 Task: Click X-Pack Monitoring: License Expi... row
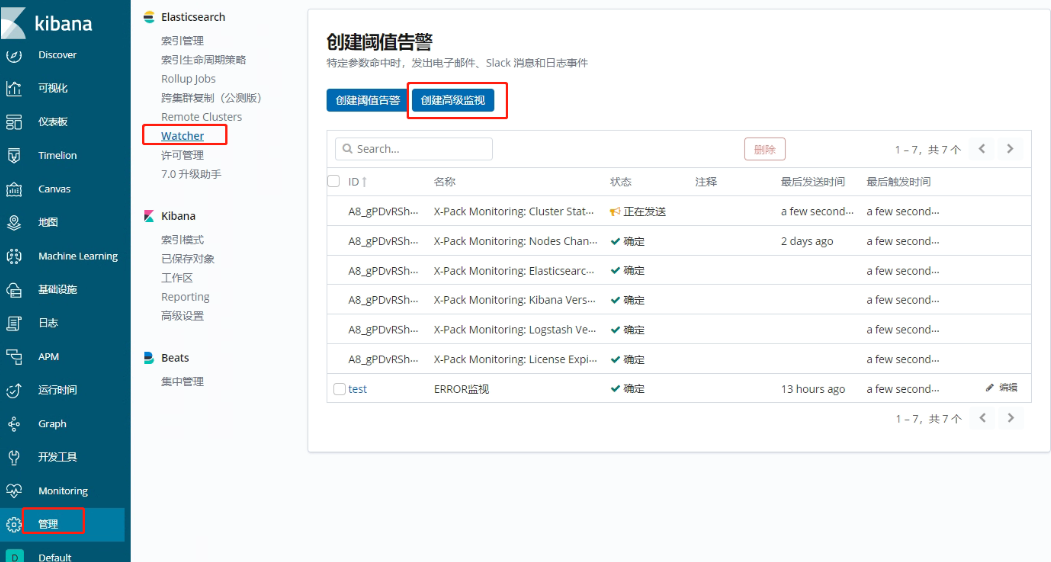[679, 359]
